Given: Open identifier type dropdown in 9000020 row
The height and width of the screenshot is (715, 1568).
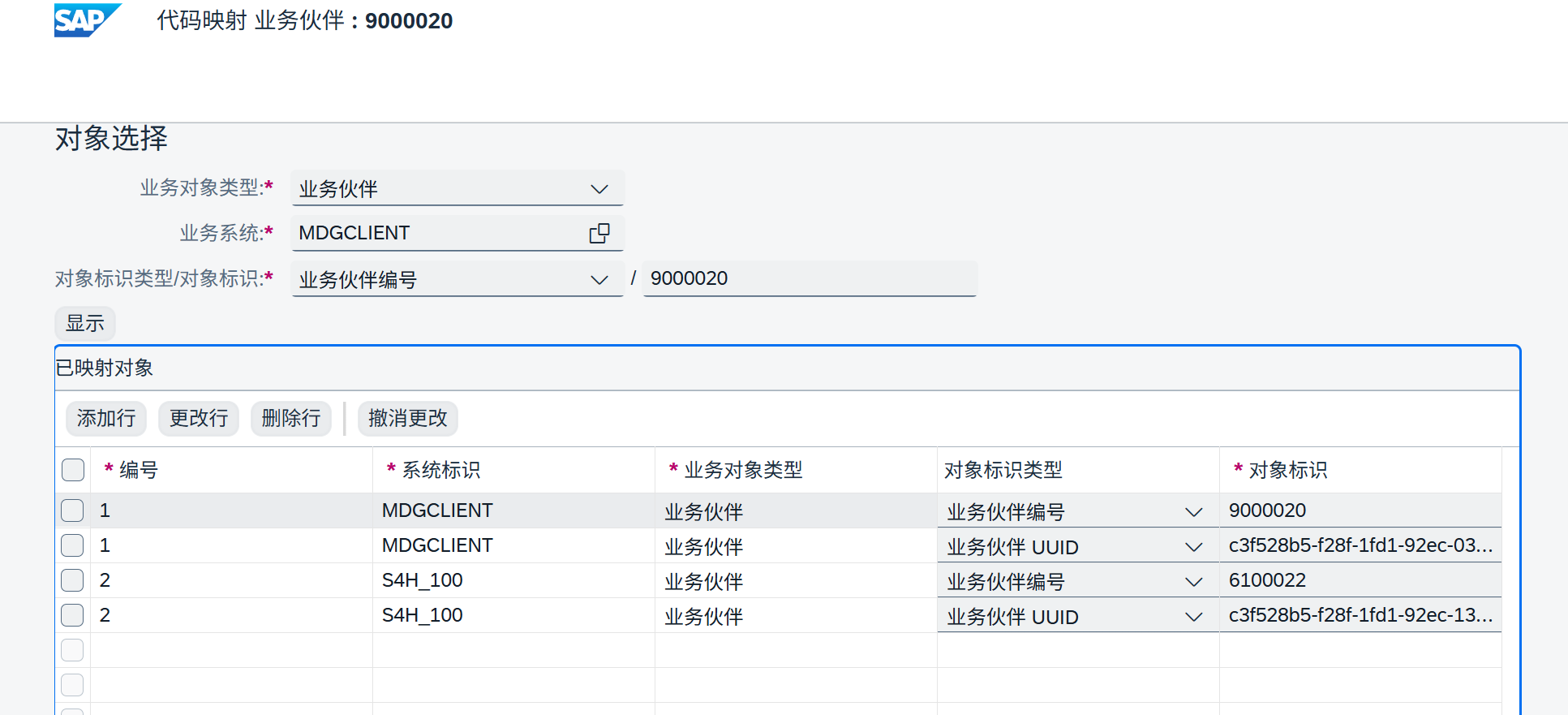Looking at the screenshot, I should (x=1193, y=512).
